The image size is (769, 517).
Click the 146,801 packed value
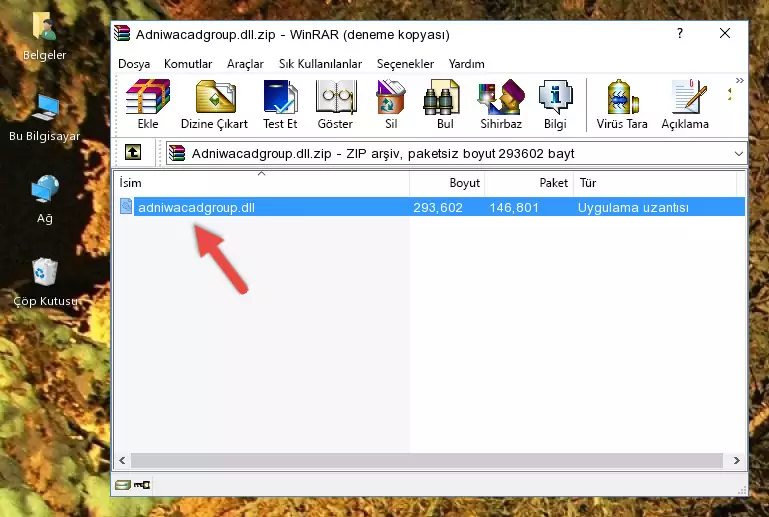click(x=514, y=207)
